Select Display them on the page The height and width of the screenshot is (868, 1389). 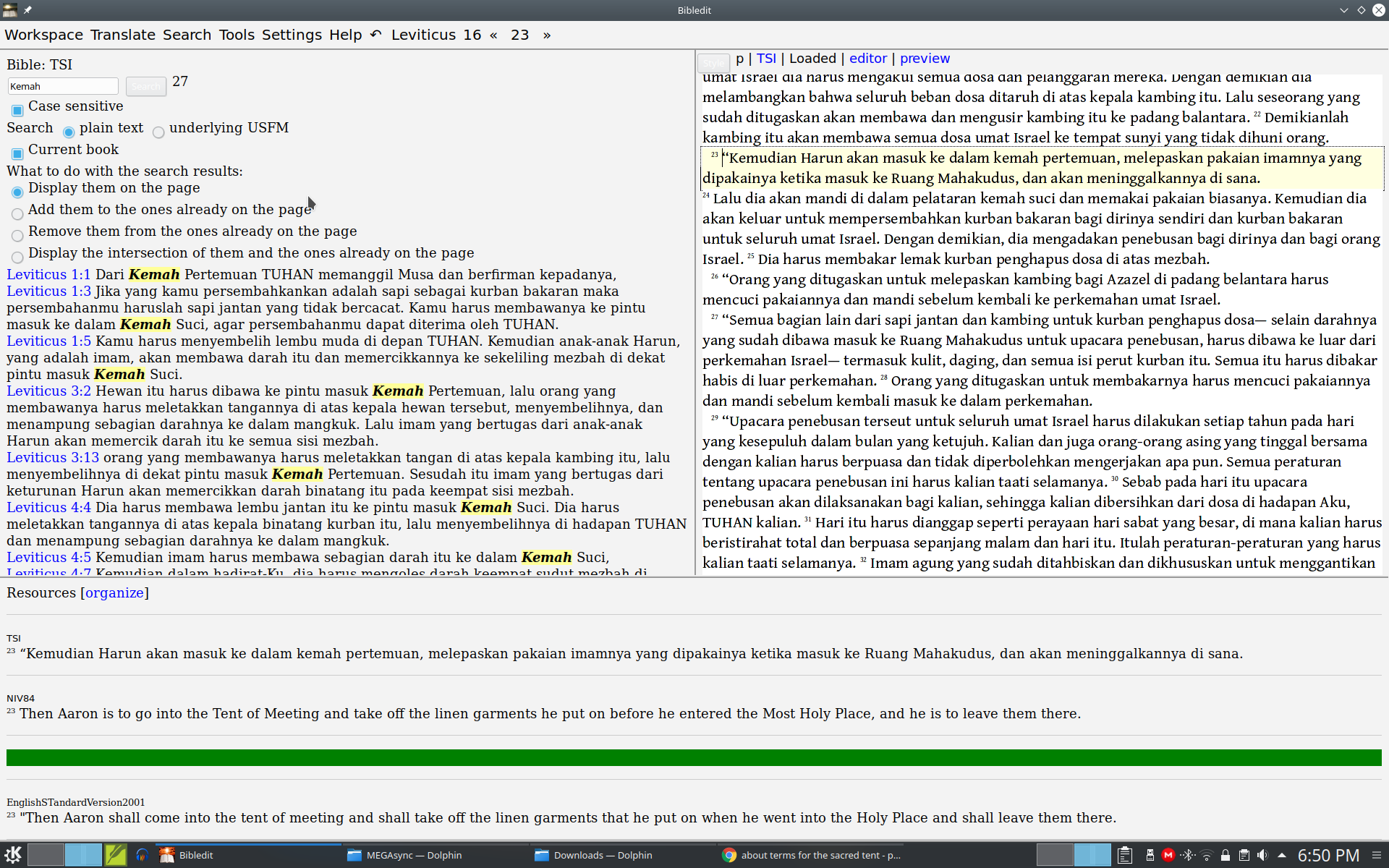(17, 192)
